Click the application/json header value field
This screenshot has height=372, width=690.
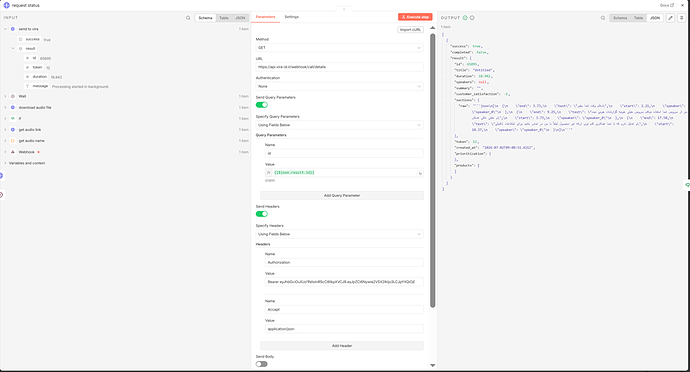[x=344, y=329]
